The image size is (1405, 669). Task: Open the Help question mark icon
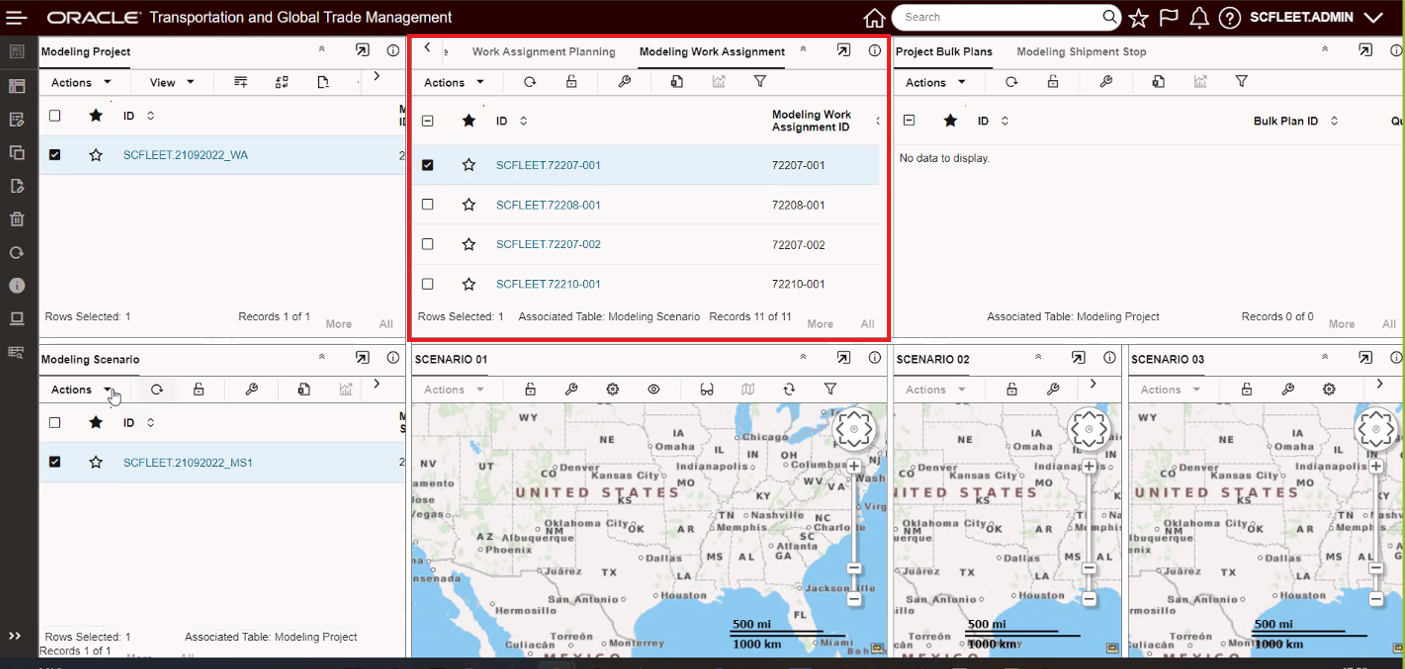click(1230, 18)
